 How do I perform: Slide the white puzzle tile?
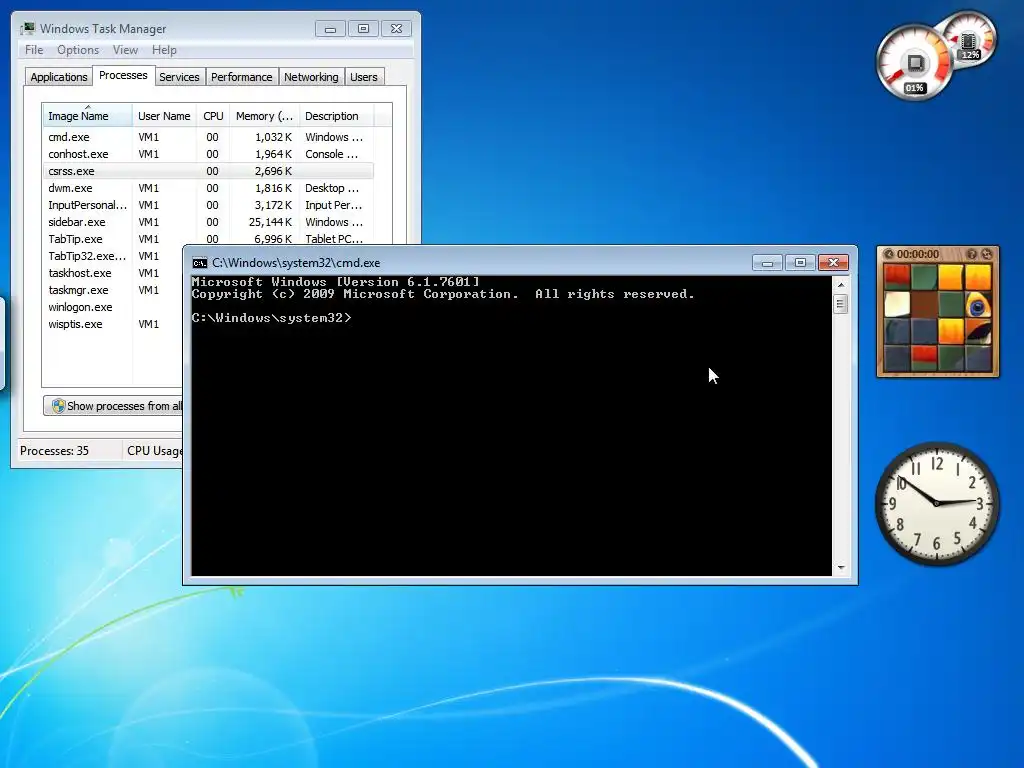click(x=897, y=304)
